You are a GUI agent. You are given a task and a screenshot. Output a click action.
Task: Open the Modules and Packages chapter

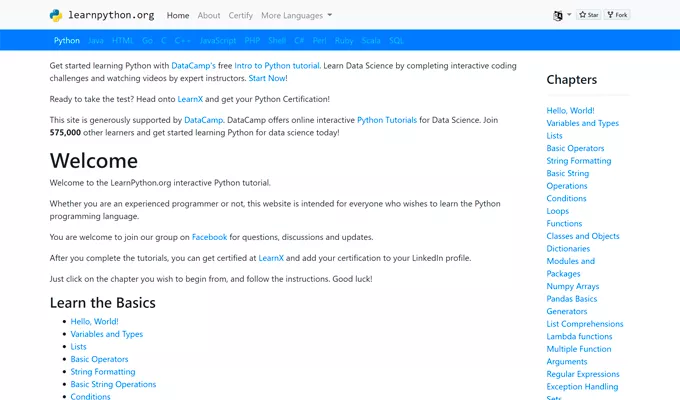570,268
